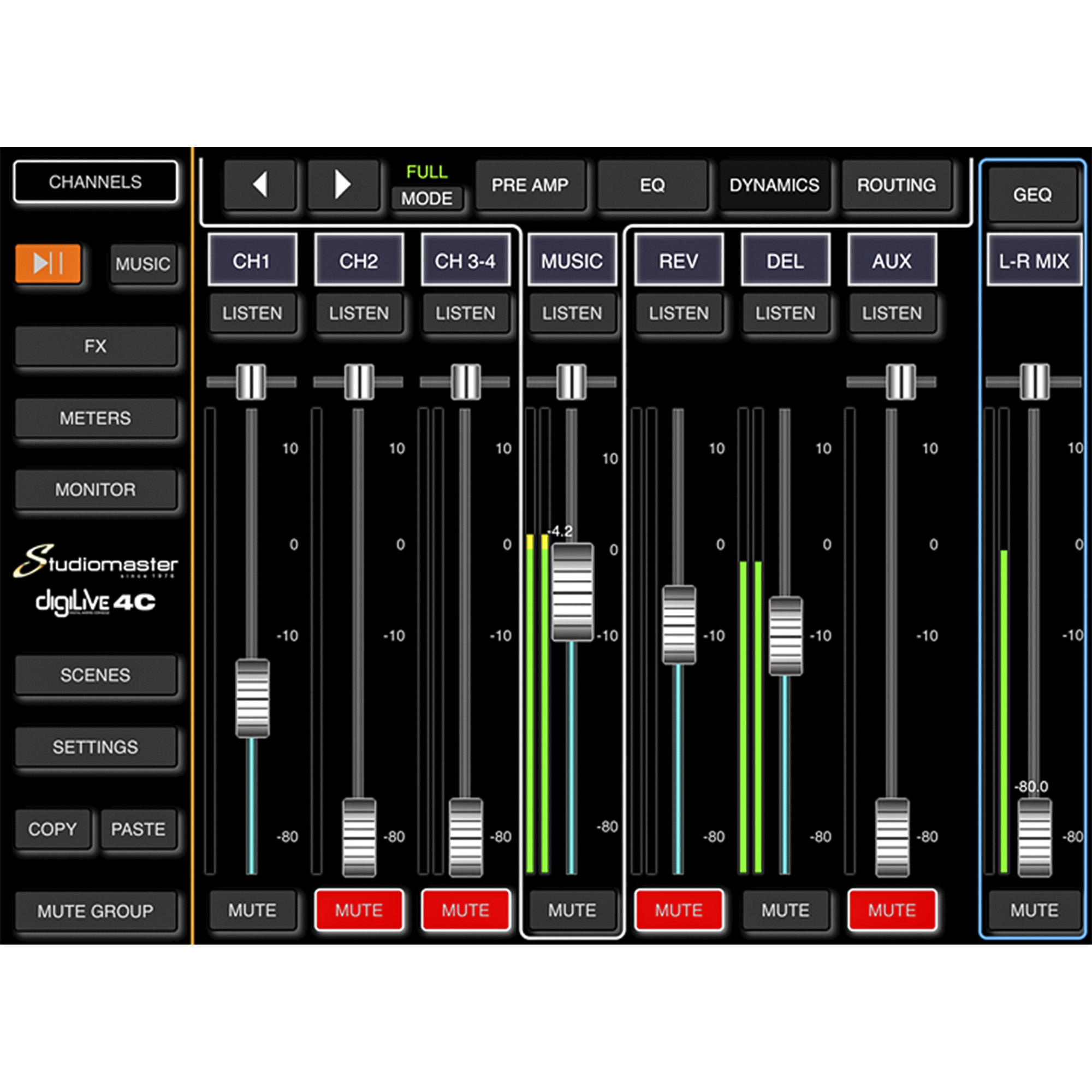This screenshot has height=1092, width=1092.
Task: Open the MUTE GROUP panel
Action: (x=95, y=911)
